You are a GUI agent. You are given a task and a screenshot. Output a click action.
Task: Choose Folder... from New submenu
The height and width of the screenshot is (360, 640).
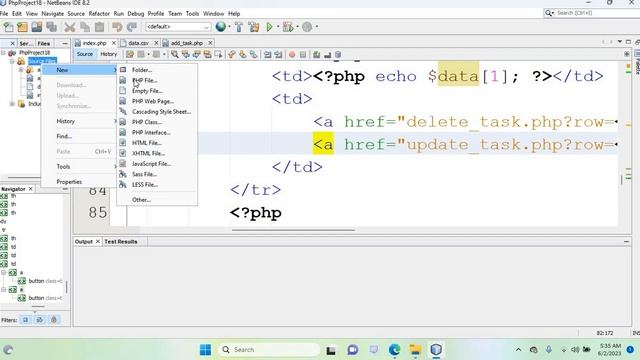point(157,70)
